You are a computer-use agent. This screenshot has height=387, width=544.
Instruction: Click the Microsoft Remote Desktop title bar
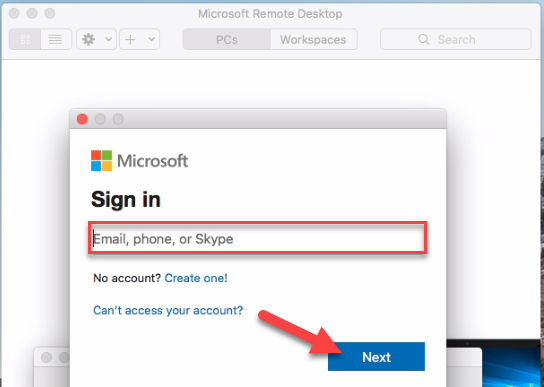point(270,14)
